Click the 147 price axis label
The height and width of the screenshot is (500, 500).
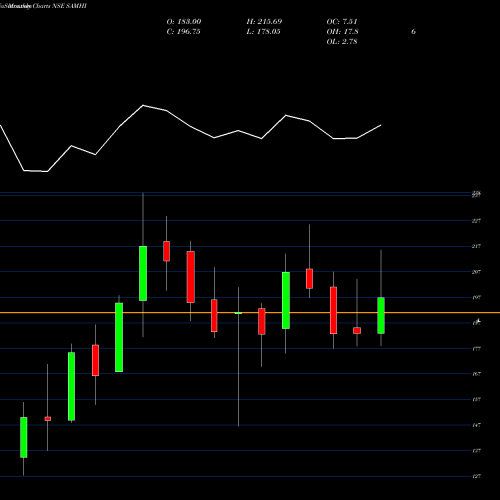tap(476, 425)
